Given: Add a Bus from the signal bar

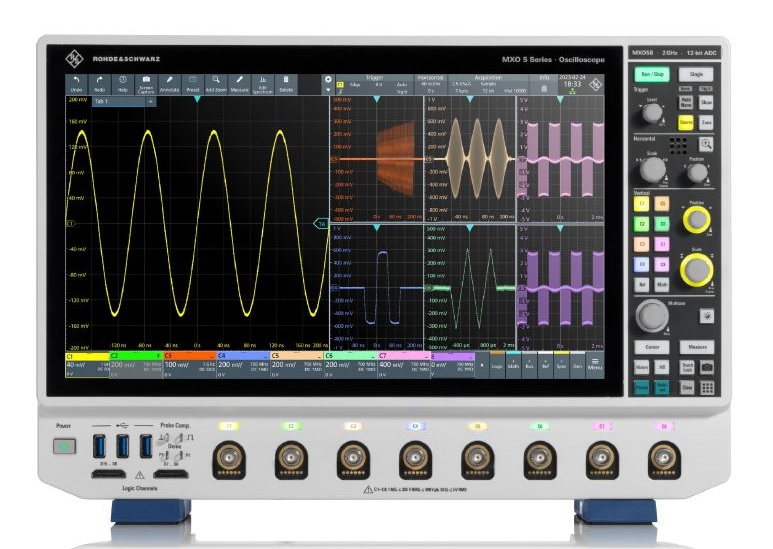Looking at the screenshot, I should (529, 365).
